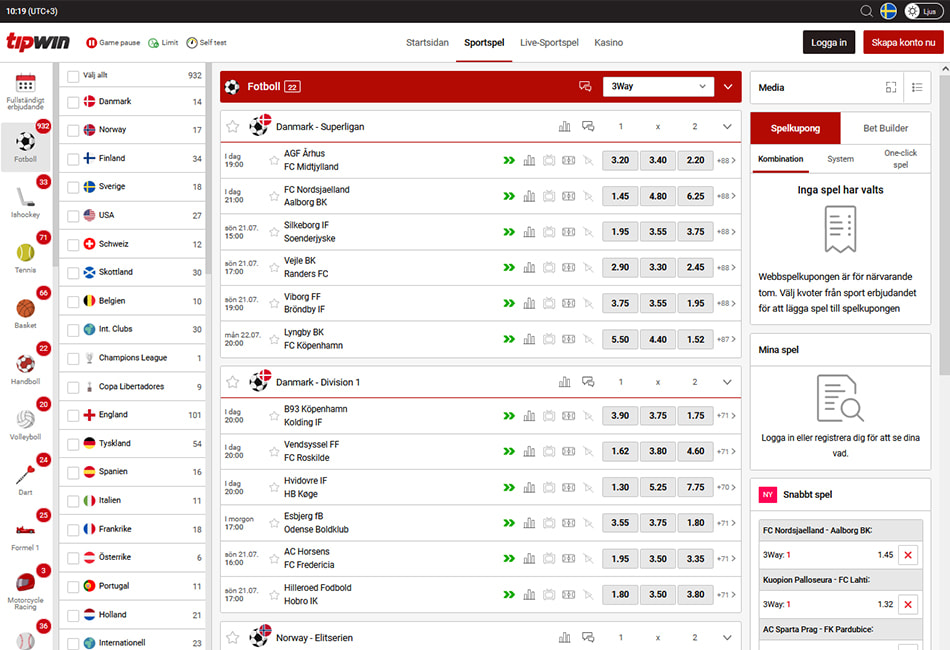Open the Limit setting
Image resolution: width=950 pixels, height=650 pixels.
(x=163, y=42)
